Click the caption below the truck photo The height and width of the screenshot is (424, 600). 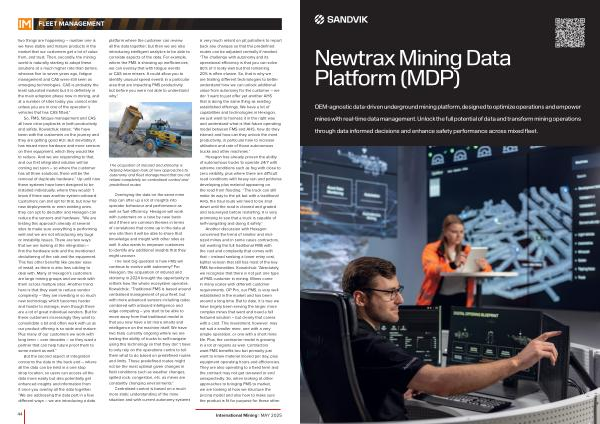coord(150,175)
